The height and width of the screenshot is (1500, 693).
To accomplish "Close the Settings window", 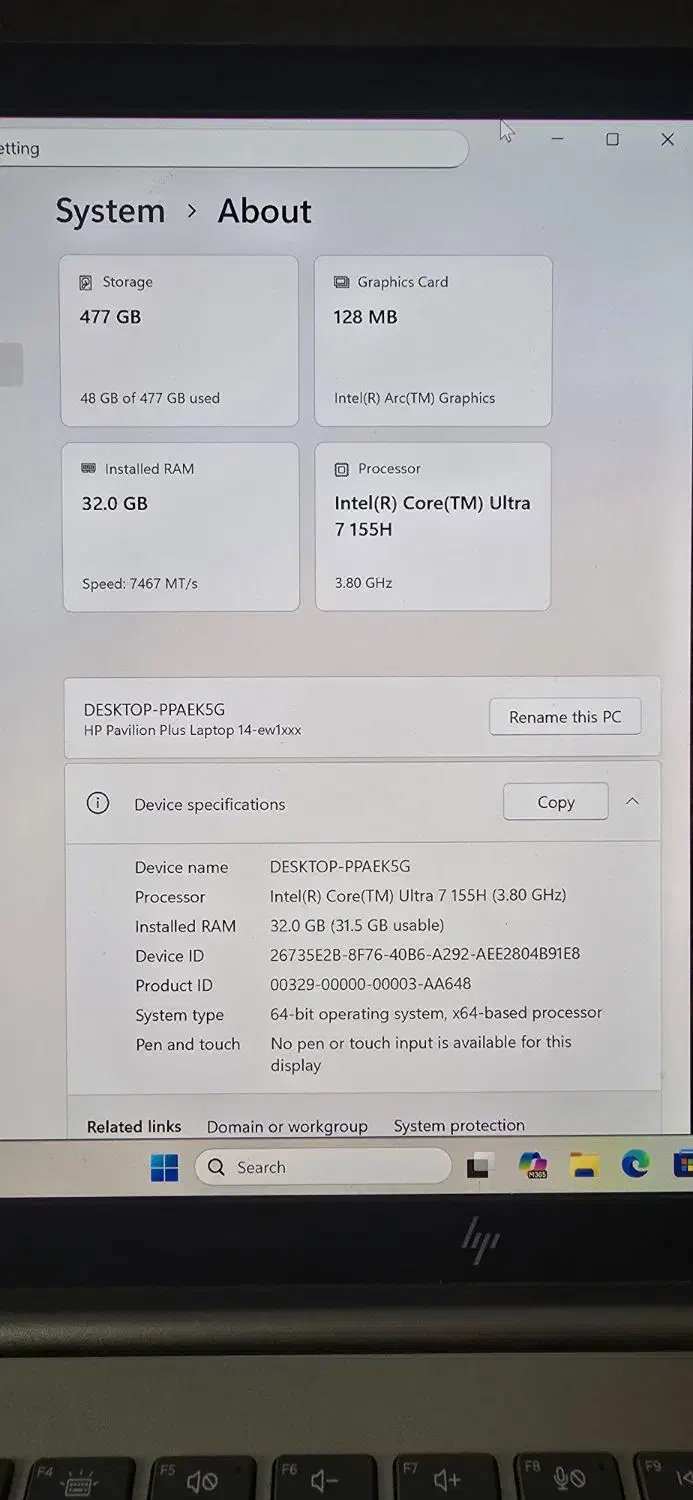I will click(667, 140).
